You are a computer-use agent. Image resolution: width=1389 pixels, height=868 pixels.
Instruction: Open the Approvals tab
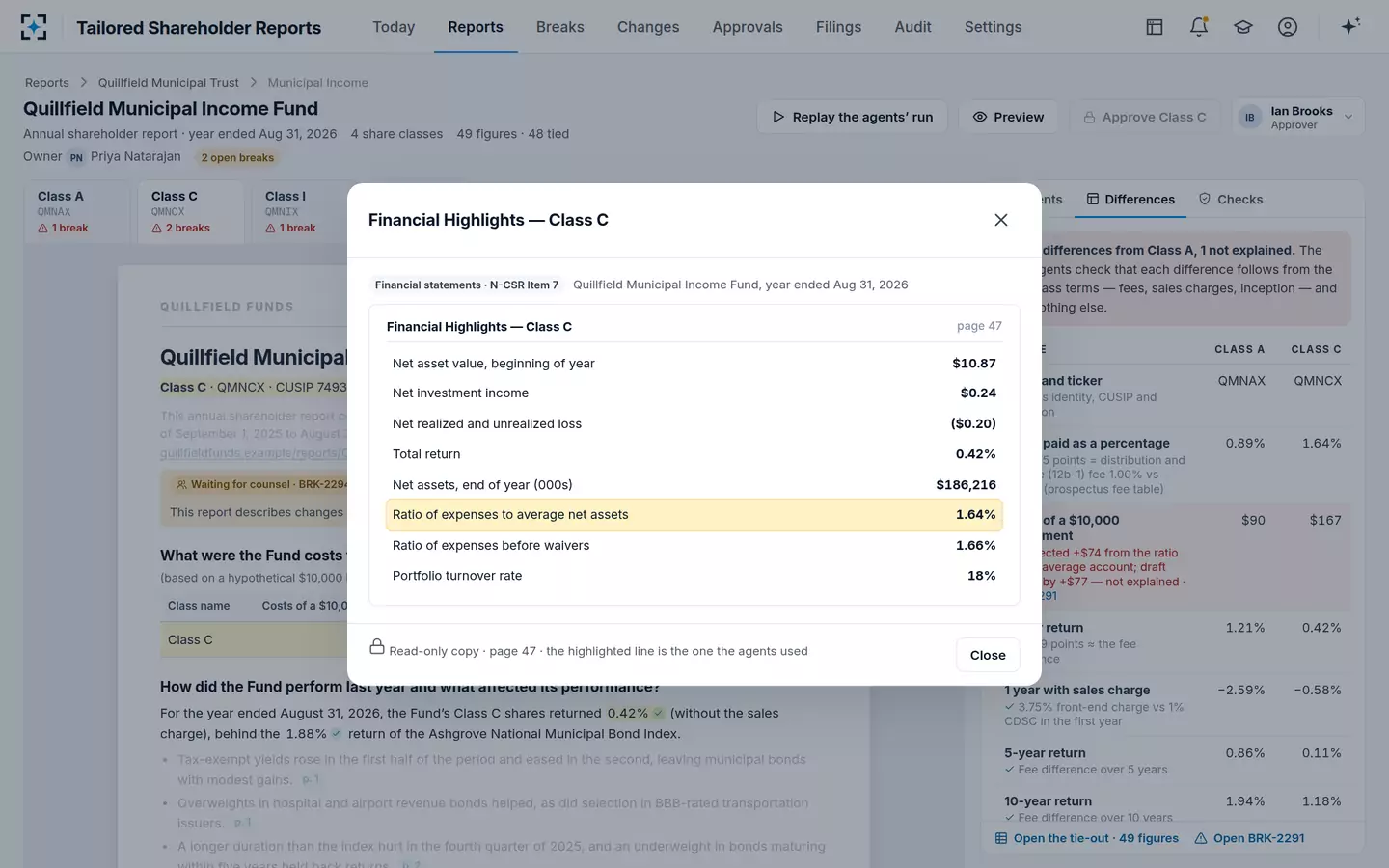pyautogui.click(x=748, y=27)
